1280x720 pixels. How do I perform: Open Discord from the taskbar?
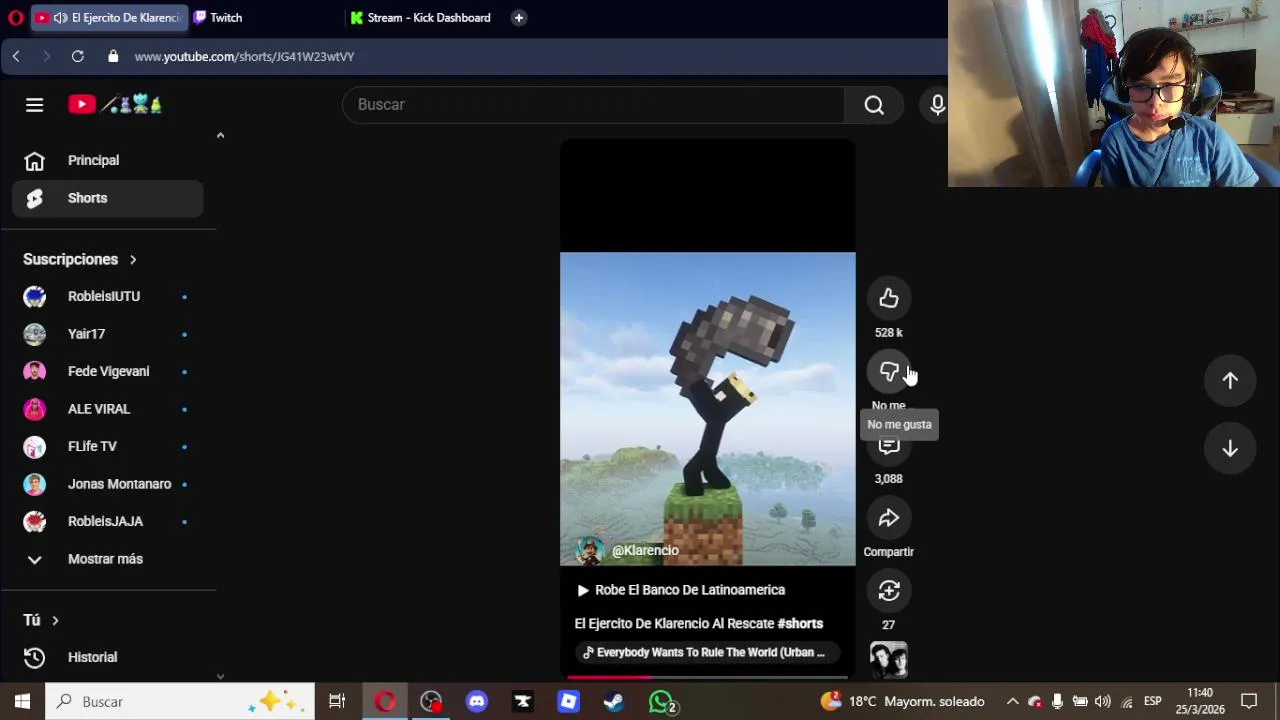point(477,702)
